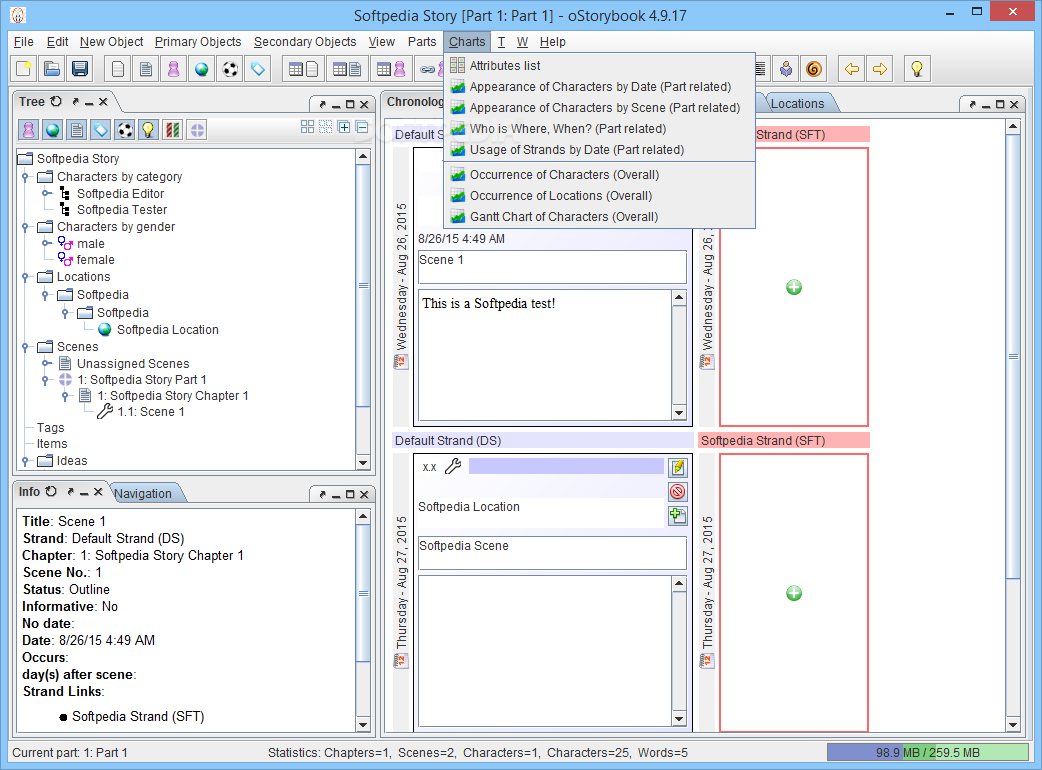Open the table with character view icon

coord(390,69)
